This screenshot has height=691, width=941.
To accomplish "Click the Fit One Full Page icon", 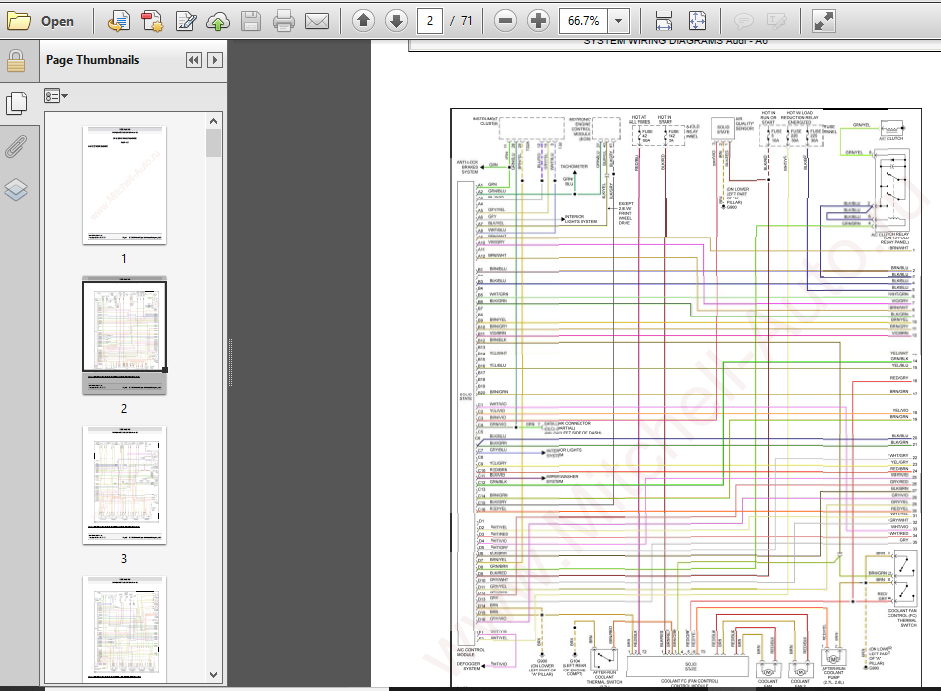I will (x=697, y=21).
